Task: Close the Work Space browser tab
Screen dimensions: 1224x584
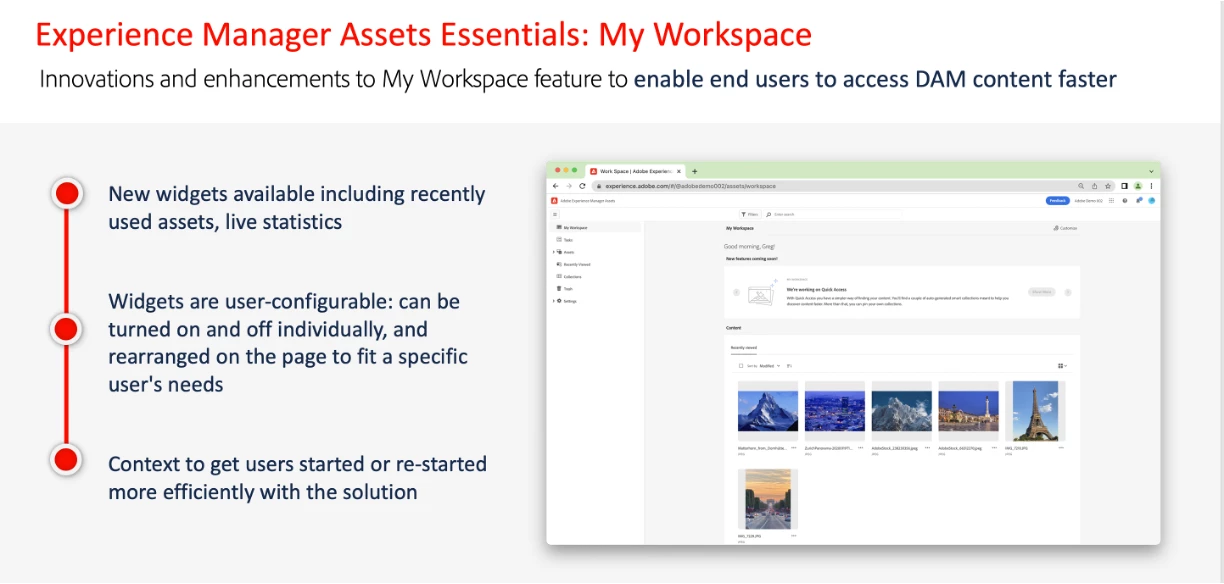Action: click(681, 171)
